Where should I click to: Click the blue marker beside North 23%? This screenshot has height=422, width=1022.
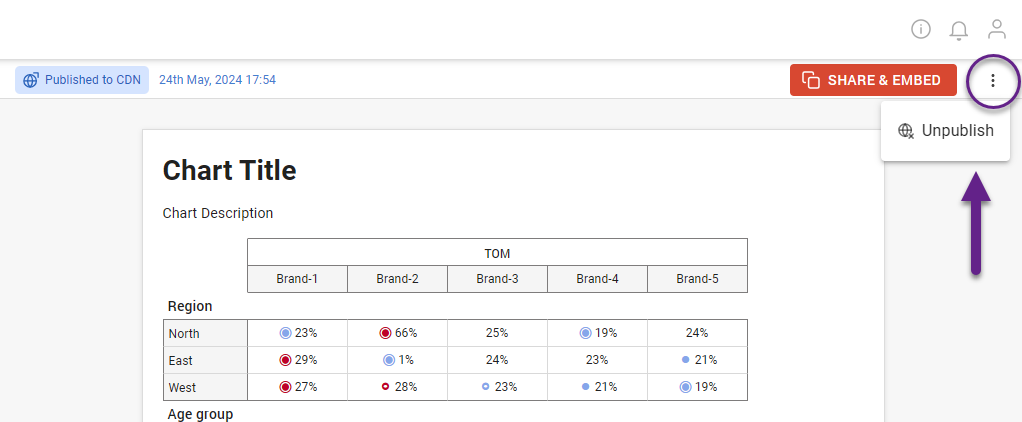285,333
